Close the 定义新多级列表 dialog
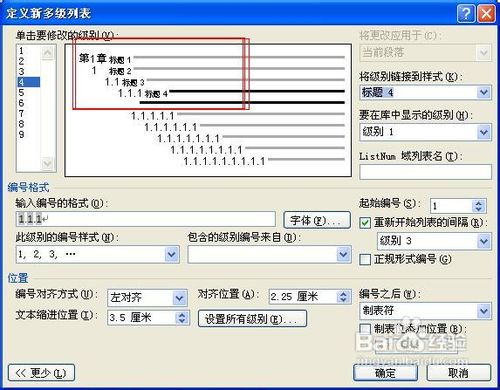The width and height of the screenshot is (500, 390). (486, 14)
